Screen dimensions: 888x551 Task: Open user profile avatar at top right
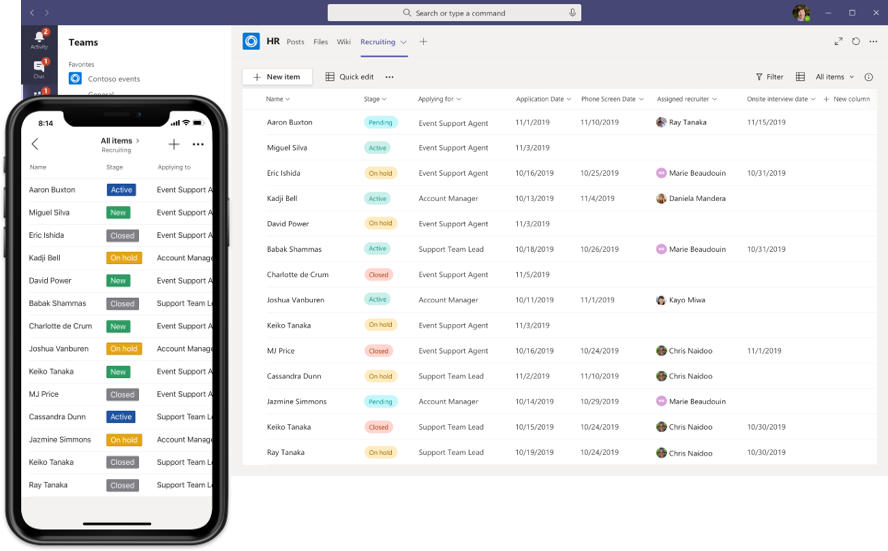click(x=801, y=13)
